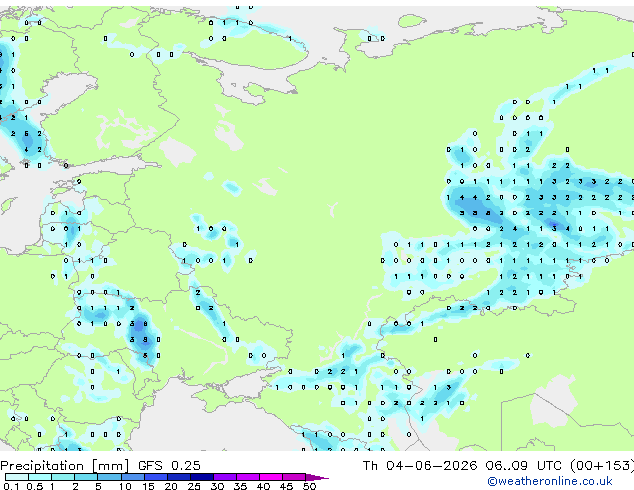Image resolution: width=634 pixels, height=490 pixels.
Task: Click the '35' legend scale label
Action: click(x=240, y=486)
